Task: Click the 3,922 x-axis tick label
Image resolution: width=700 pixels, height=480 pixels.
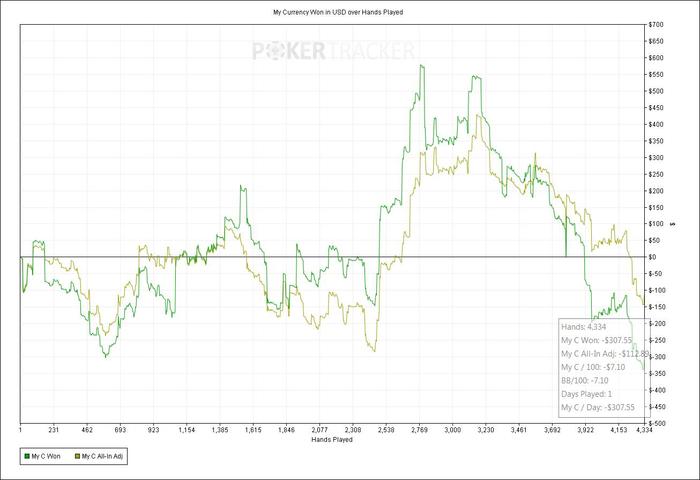Action: click(585, 430)
